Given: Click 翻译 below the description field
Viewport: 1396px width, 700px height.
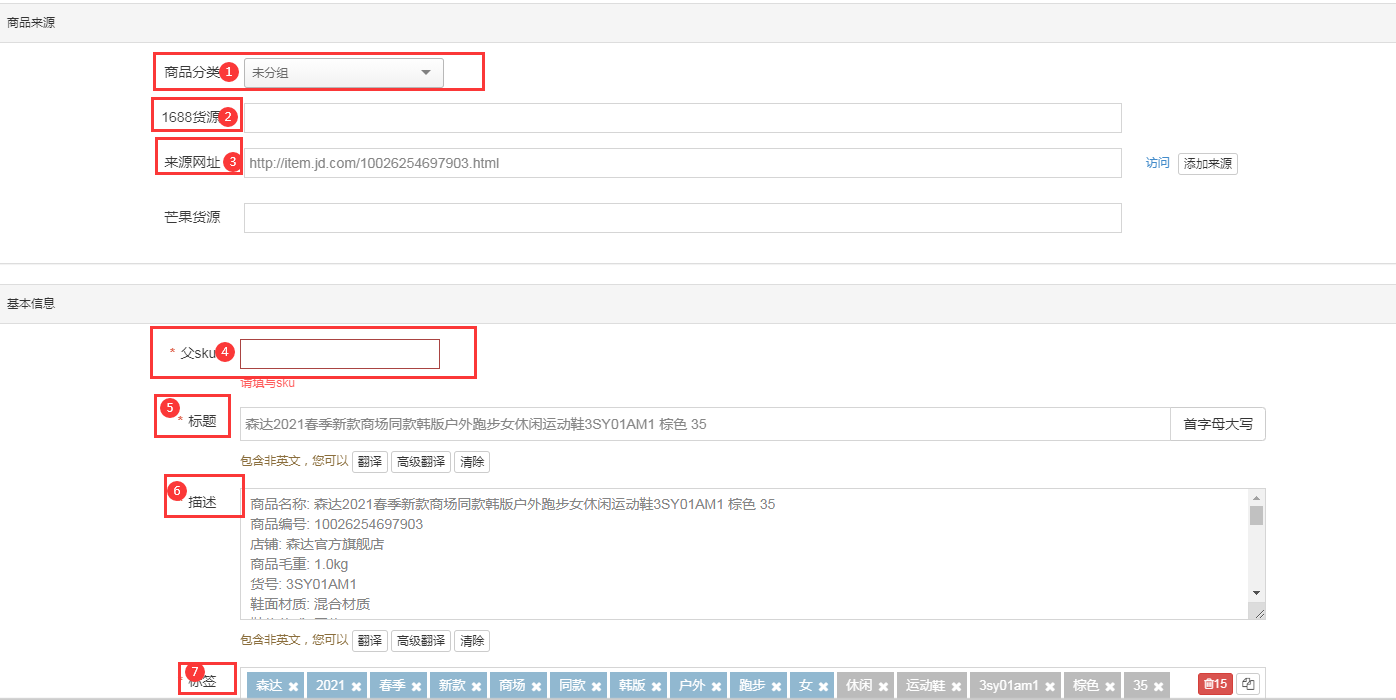Looking at the screenshot, I should [x=369, y=641].
